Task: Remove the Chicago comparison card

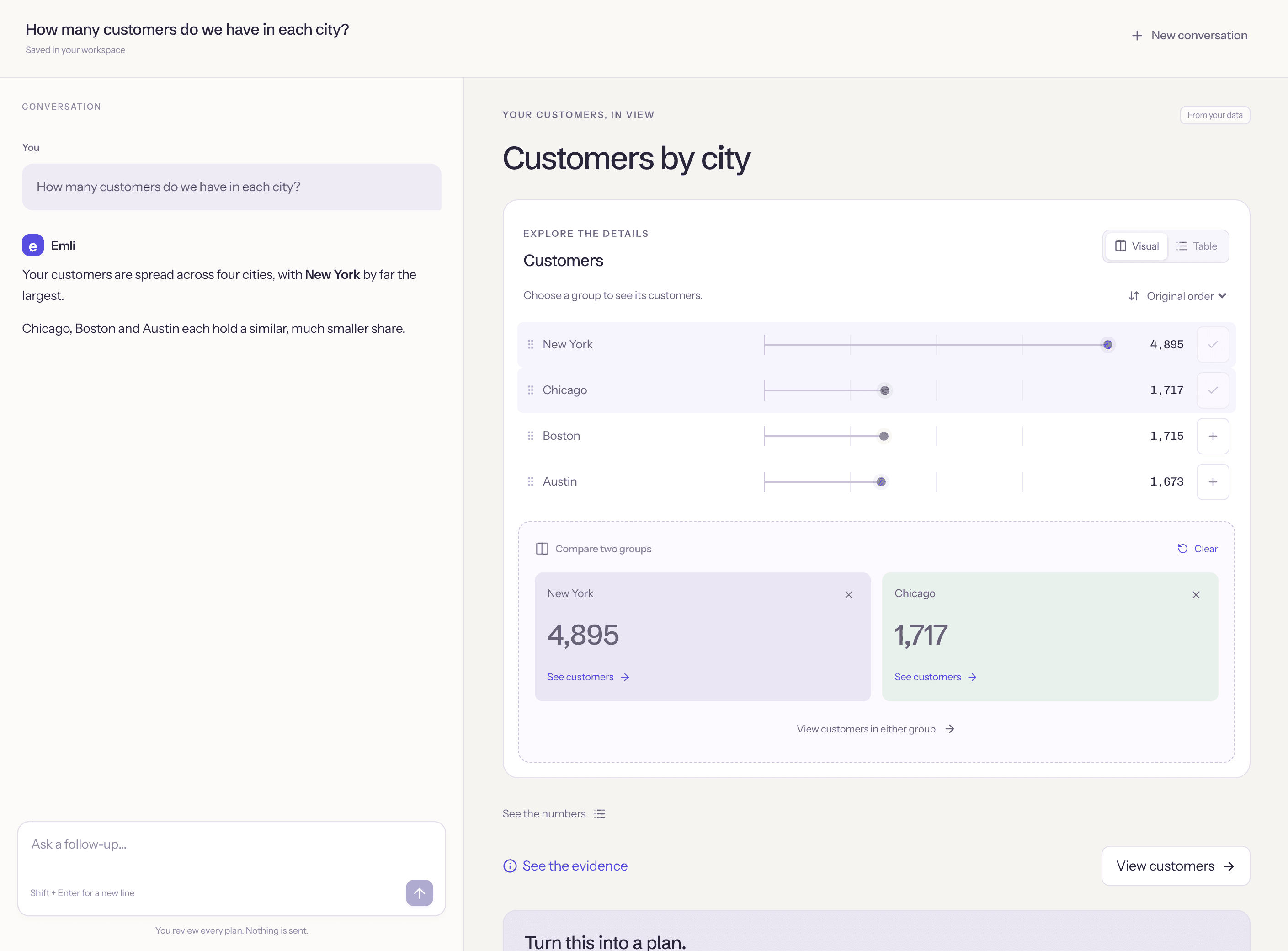Action: 1196,595
